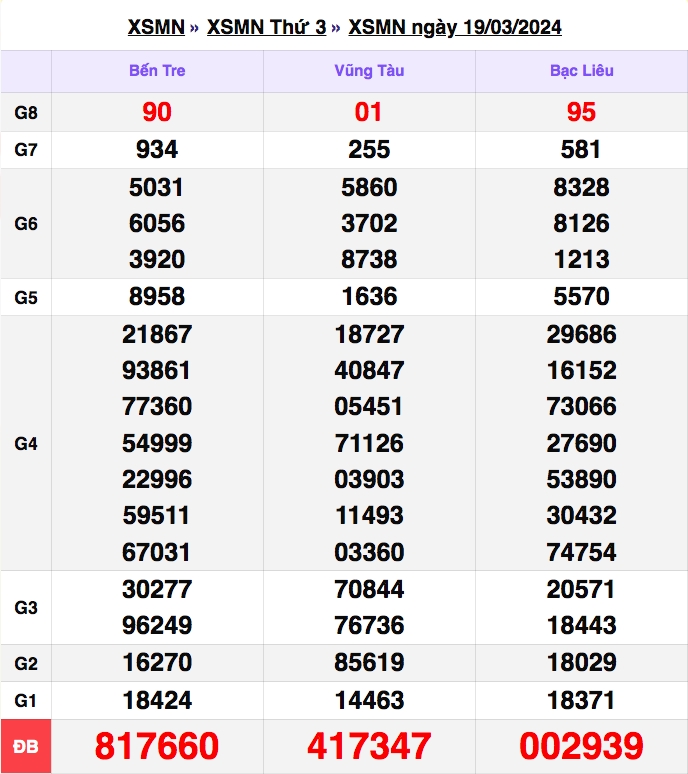The height and width of the screenshot is (774, 688).
Task: Click G6 number 8738
Action: [369, 260]
